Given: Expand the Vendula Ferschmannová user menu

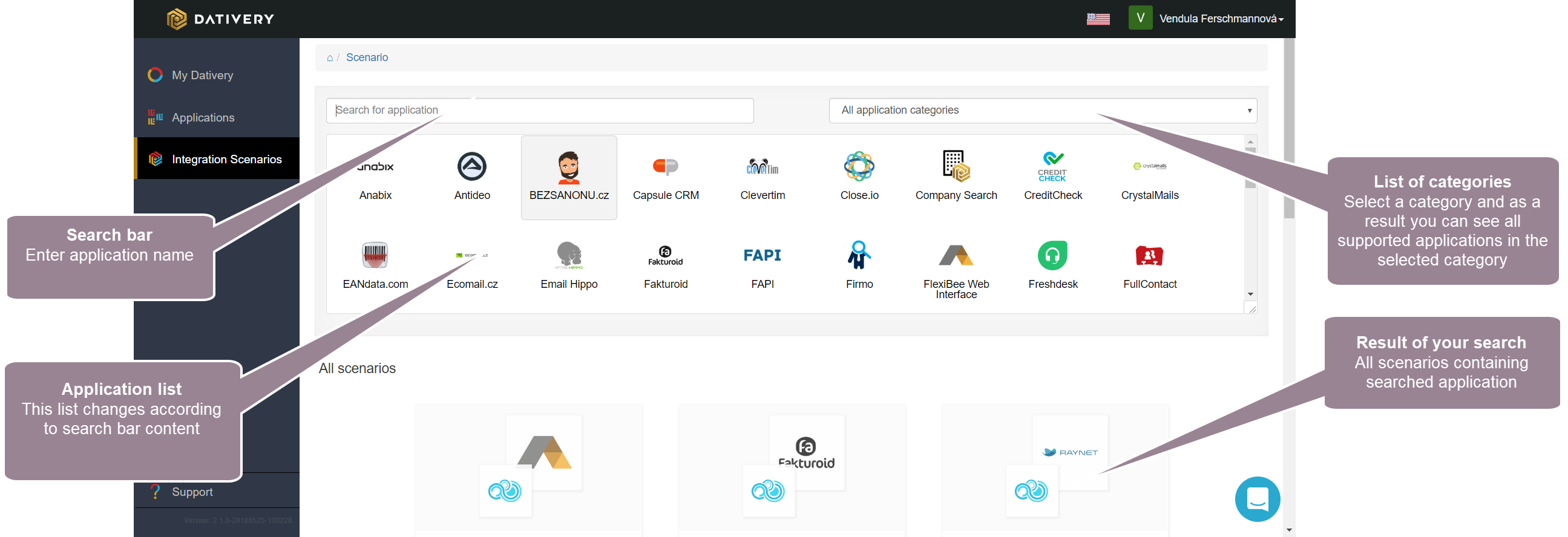Looking at the screenshot, I should tap(1221, 19).
